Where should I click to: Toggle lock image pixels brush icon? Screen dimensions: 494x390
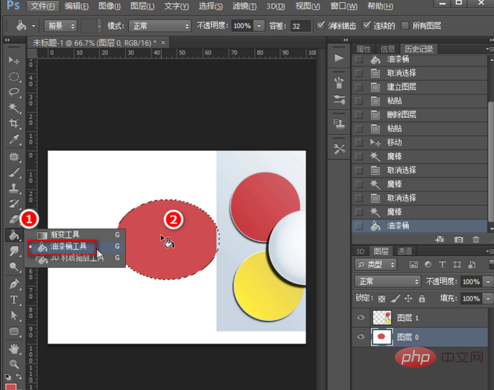click(395, 299)
